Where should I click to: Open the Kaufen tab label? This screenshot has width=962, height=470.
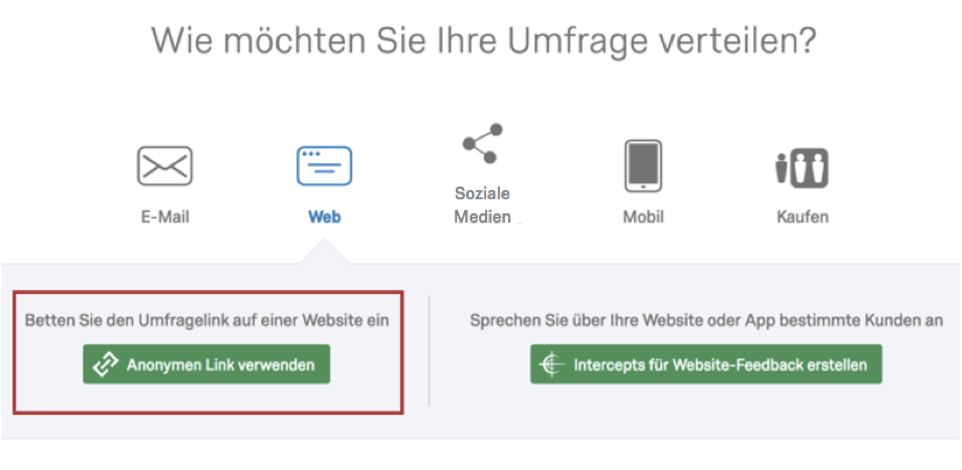[802, 217]
